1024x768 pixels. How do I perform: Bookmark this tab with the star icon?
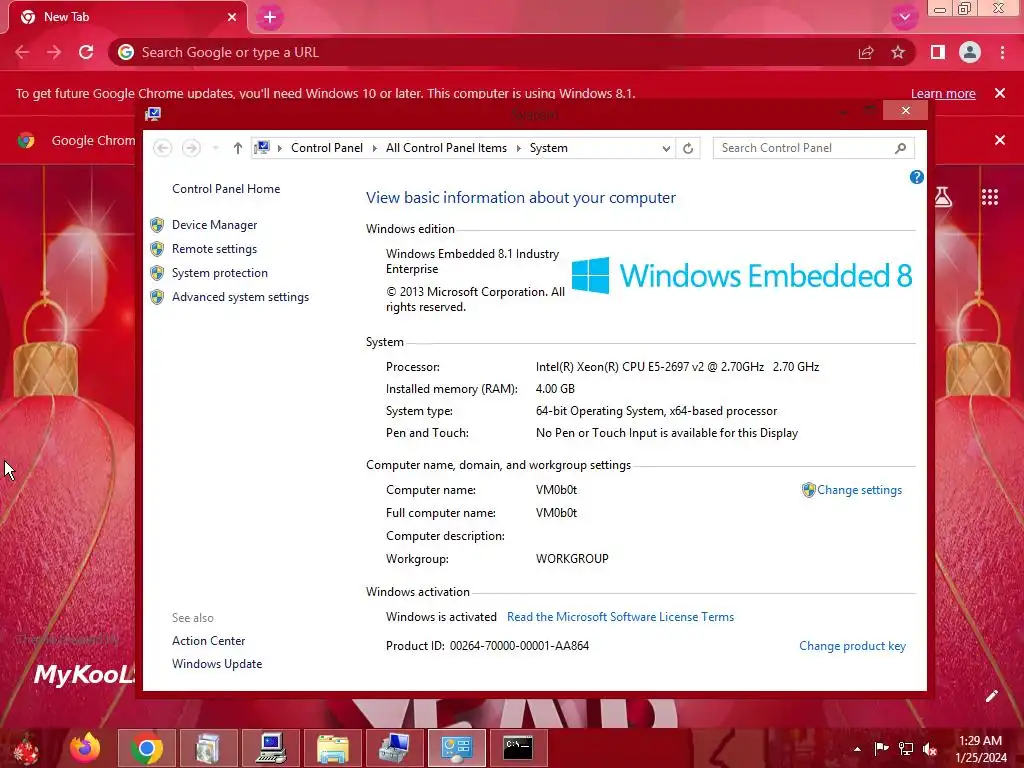pos(898,52)
